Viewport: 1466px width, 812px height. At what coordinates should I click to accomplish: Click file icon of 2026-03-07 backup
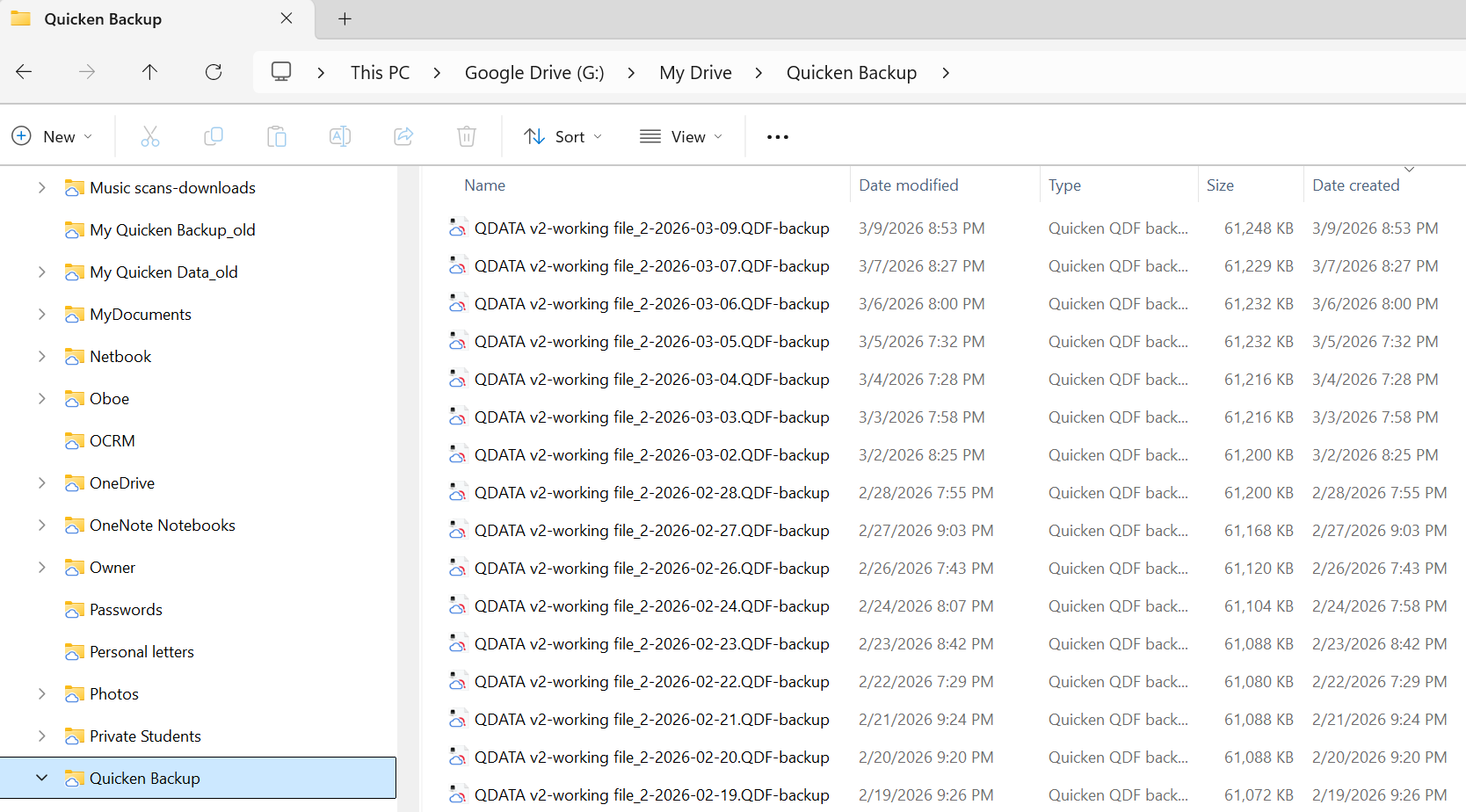[458, 266]
